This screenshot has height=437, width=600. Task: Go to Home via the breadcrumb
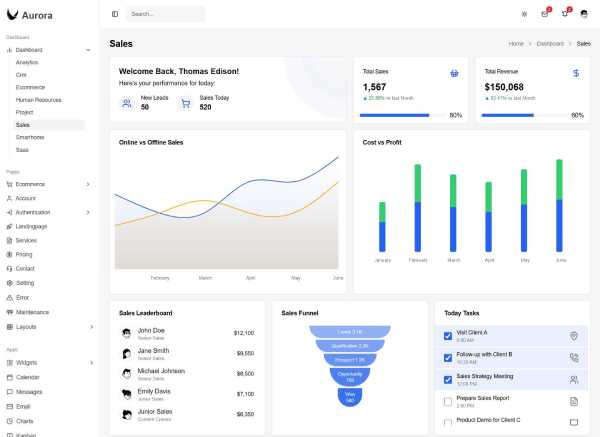[516, 44]
